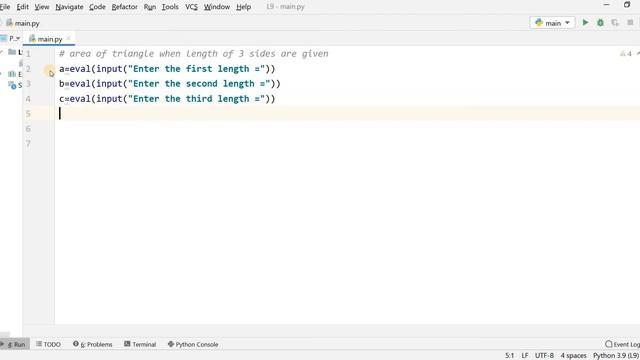Screen dimensions: 640x360
Task: Click the Stop square icon in toolbar
Action: click(630, 23)
